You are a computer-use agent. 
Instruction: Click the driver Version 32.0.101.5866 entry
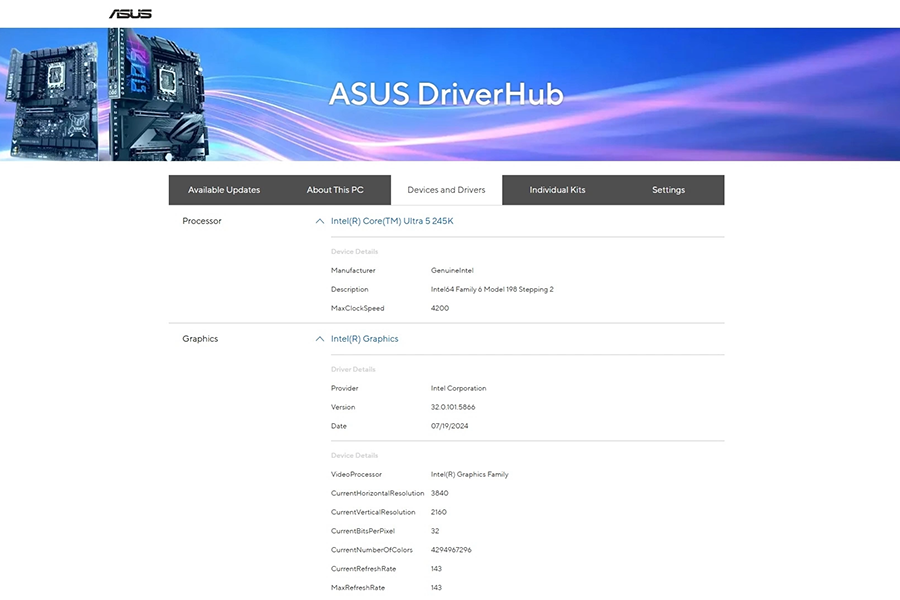pyautogui.click(x=452, y=407)
